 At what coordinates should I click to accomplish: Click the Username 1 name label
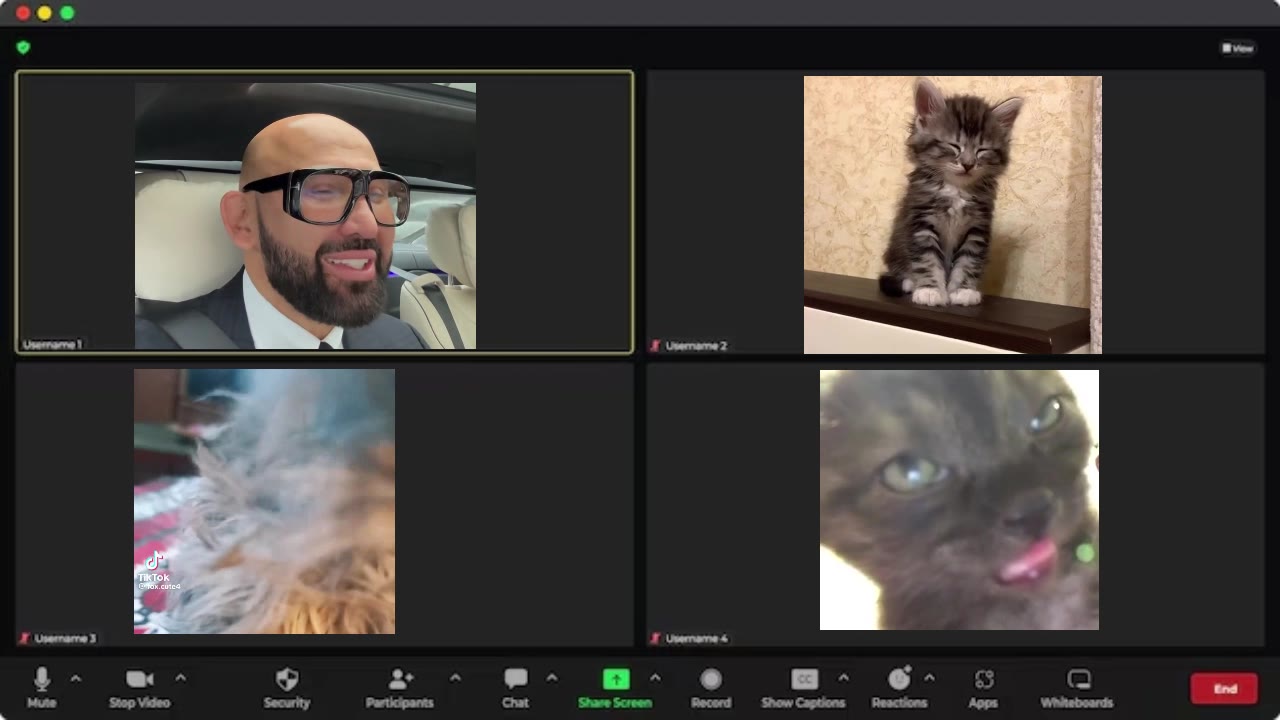52,344
